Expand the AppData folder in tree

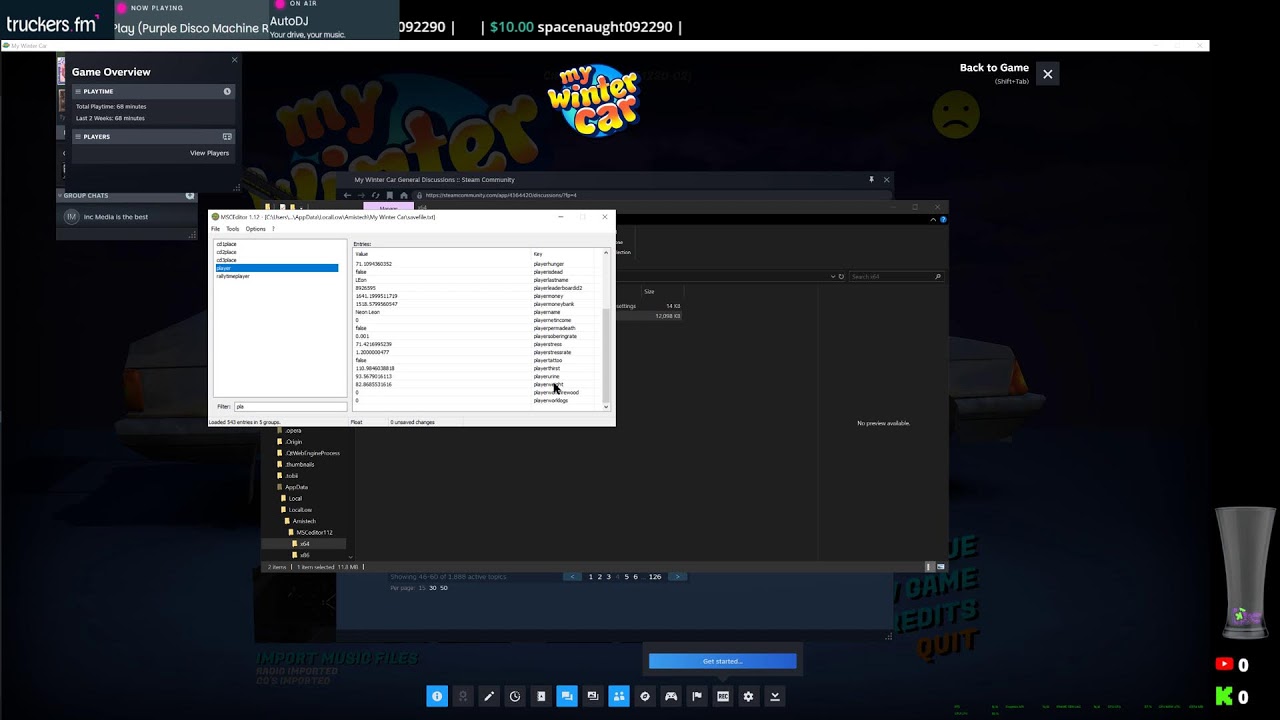point(296,487)
